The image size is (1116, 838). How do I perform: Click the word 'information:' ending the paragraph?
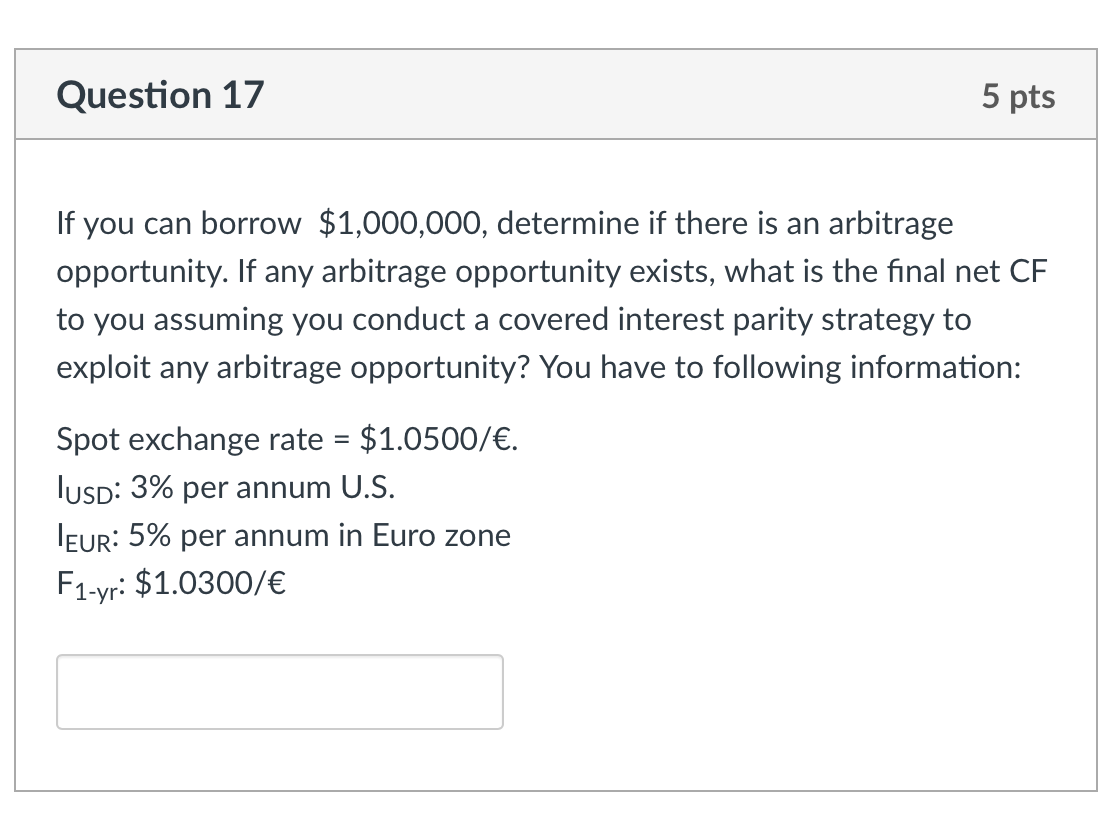coord(935,367)
